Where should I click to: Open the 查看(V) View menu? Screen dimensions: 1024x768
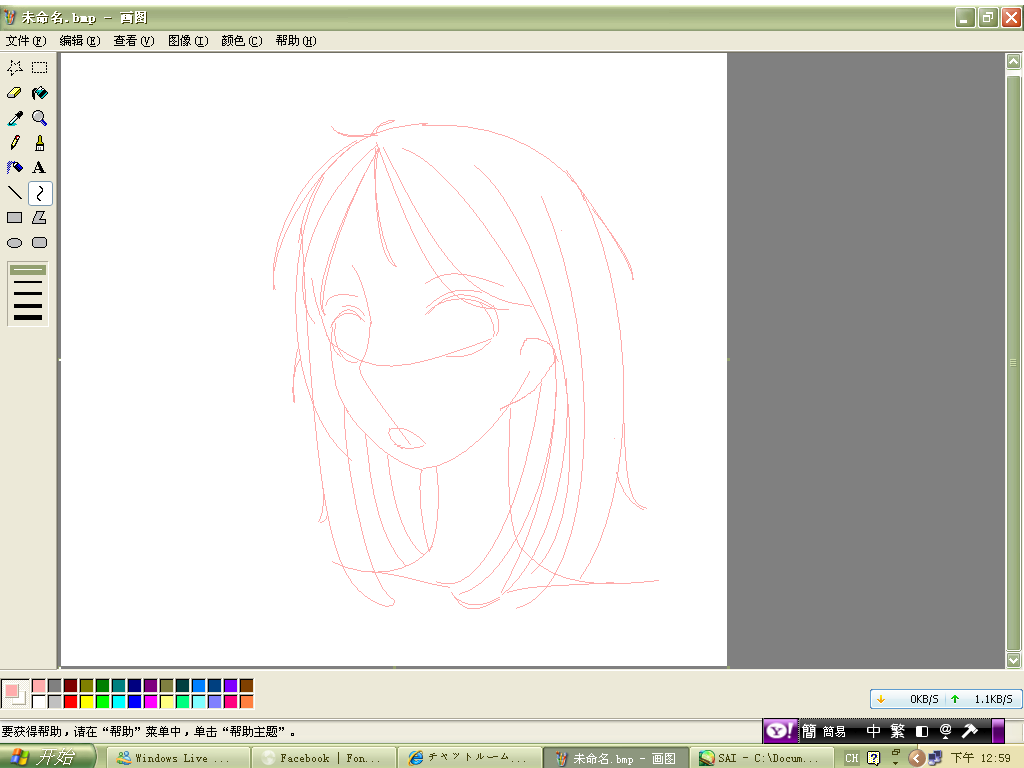pyautogui.click(x=134, y=40)
